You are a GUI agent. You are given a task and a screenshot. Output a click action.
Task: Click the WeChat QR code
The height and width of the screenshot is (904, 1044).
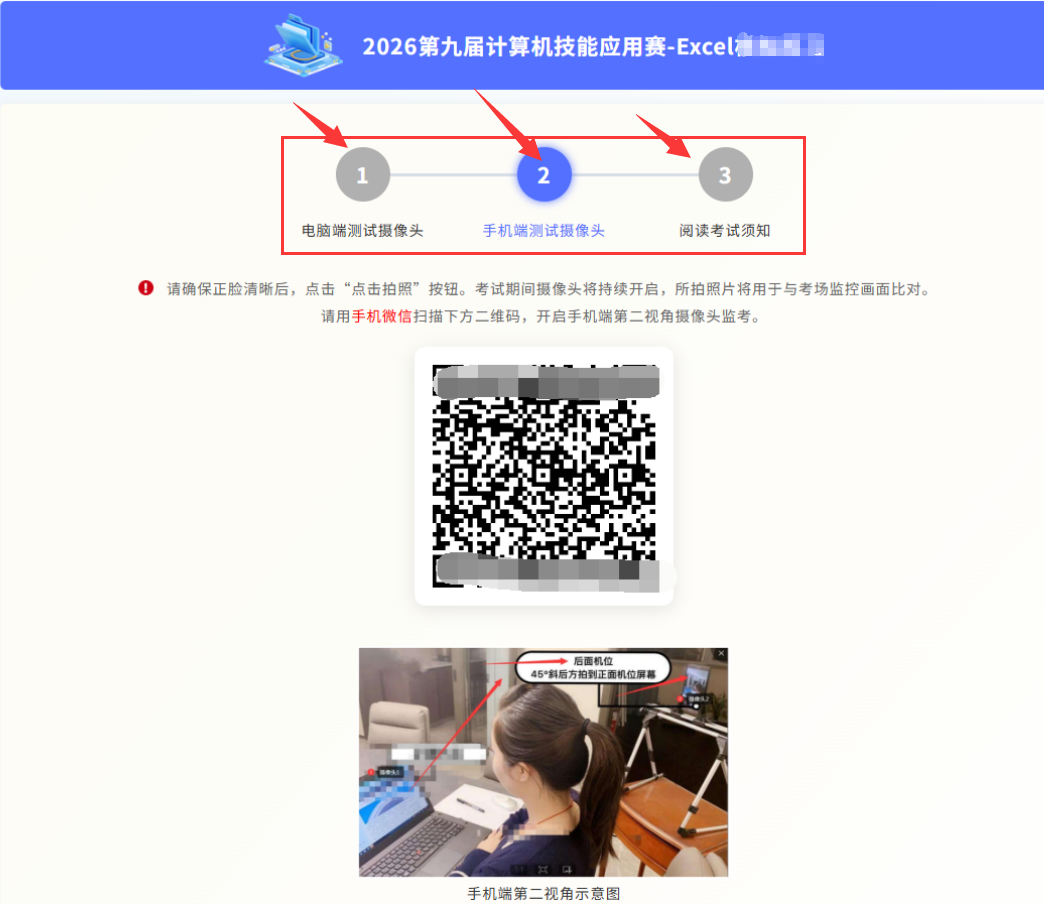pos(544,476)
